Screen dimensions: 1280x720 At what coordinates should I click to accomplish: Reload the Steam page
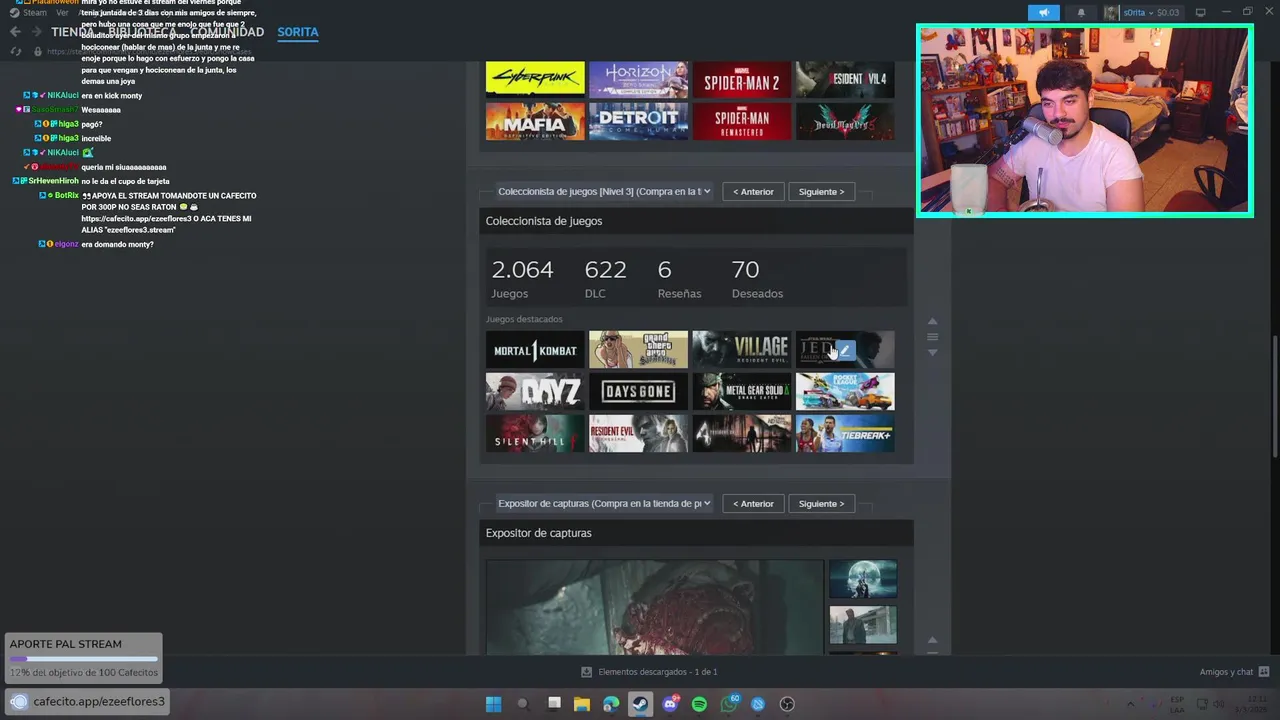(15, 51)
